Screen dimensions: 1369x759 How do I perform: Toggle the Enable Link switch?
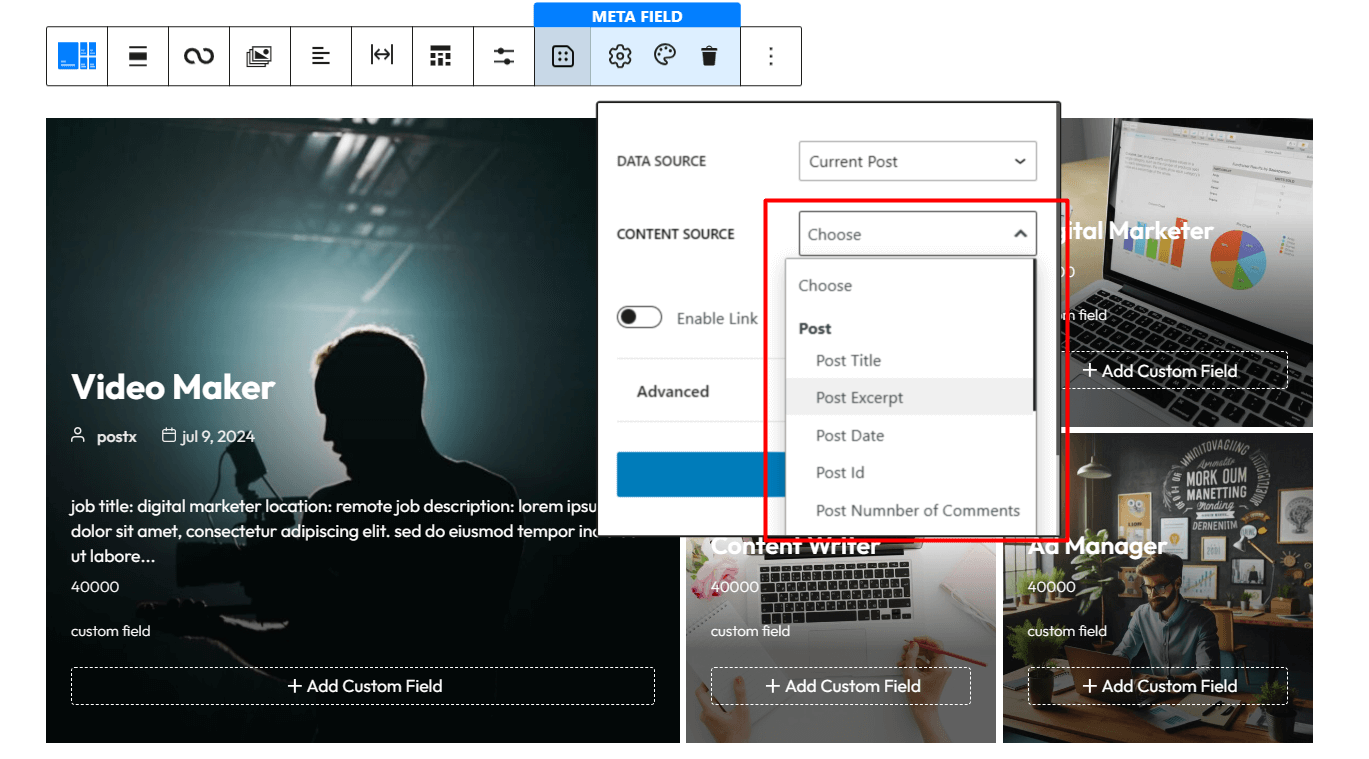(638, 317)
